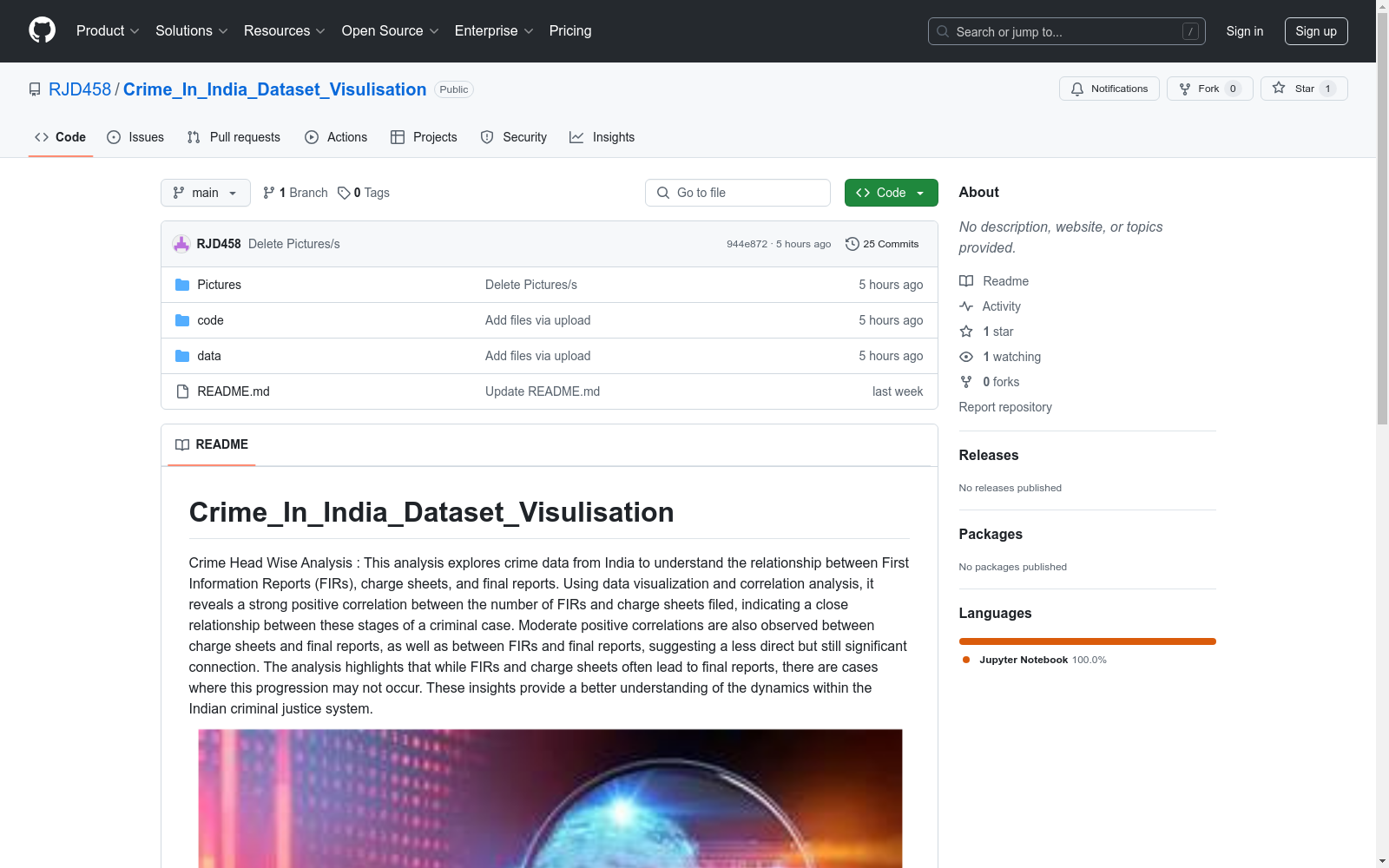Click the Releases heading link
This screenshot has width=1389, height=868.
(989, 455)
